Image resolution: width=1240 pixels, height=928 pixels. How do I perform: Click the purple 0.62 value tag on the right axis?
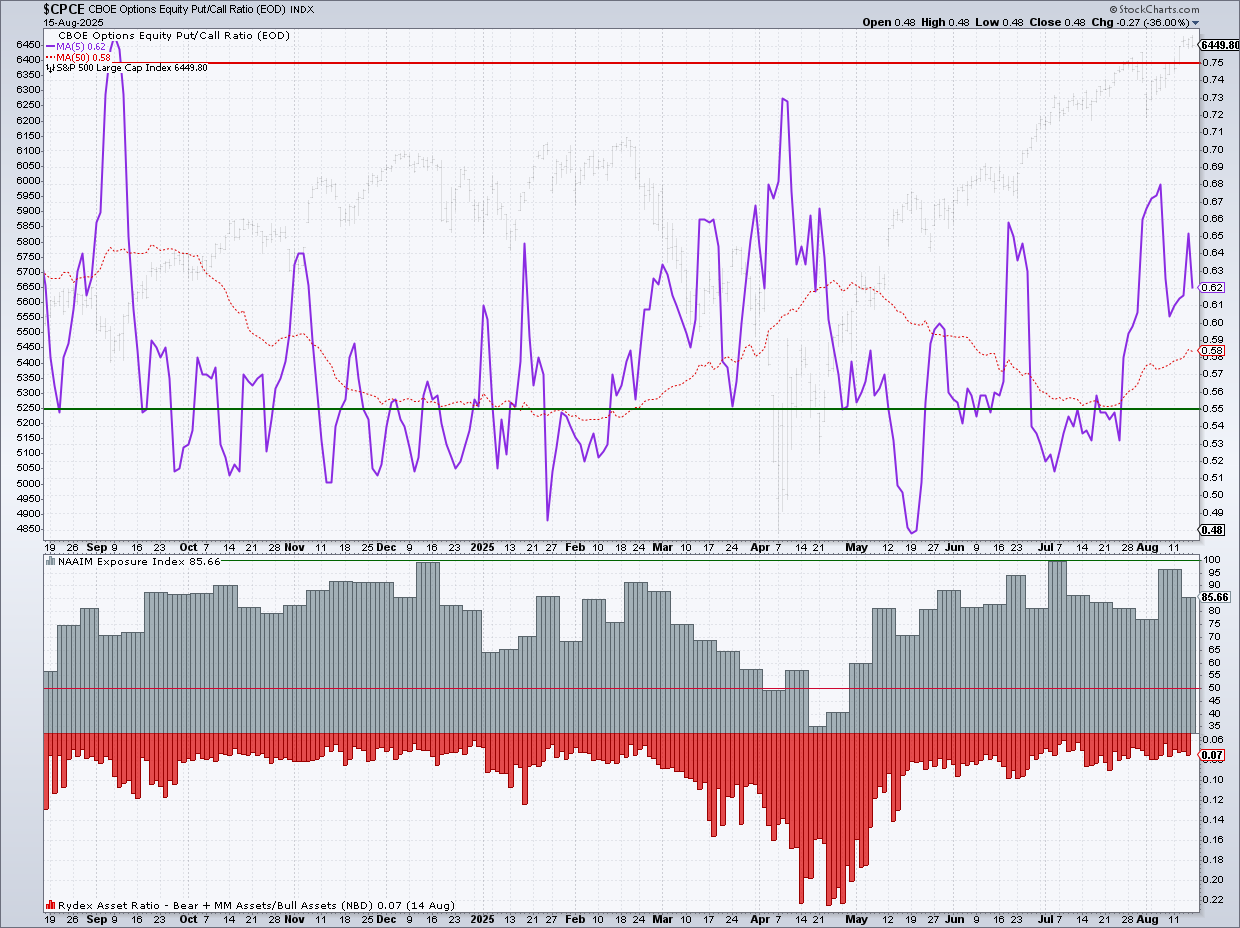point(1212,287)
